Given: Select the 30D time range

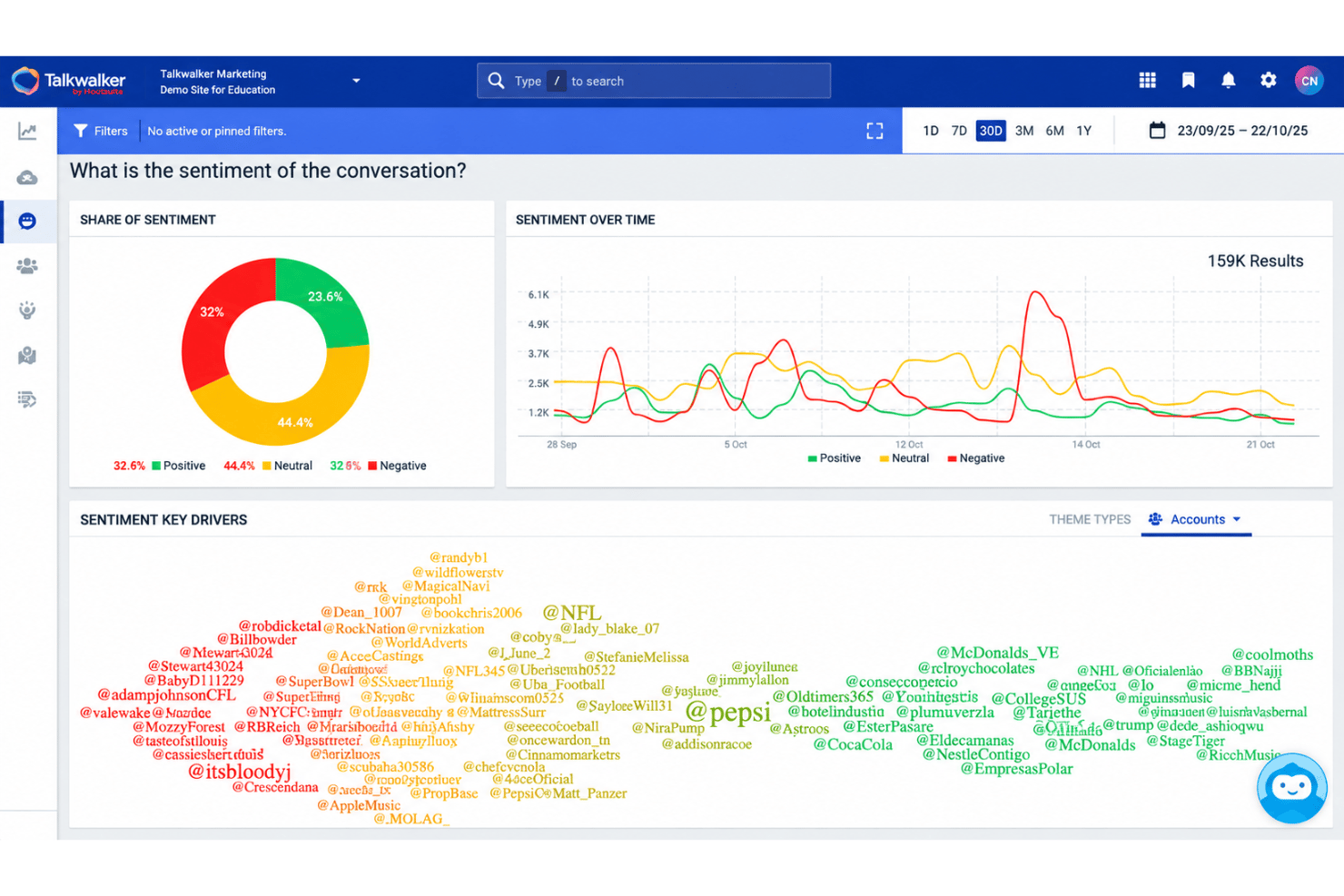Looking at the screenshot, I should pyautogui.click(x=991, y=131).
